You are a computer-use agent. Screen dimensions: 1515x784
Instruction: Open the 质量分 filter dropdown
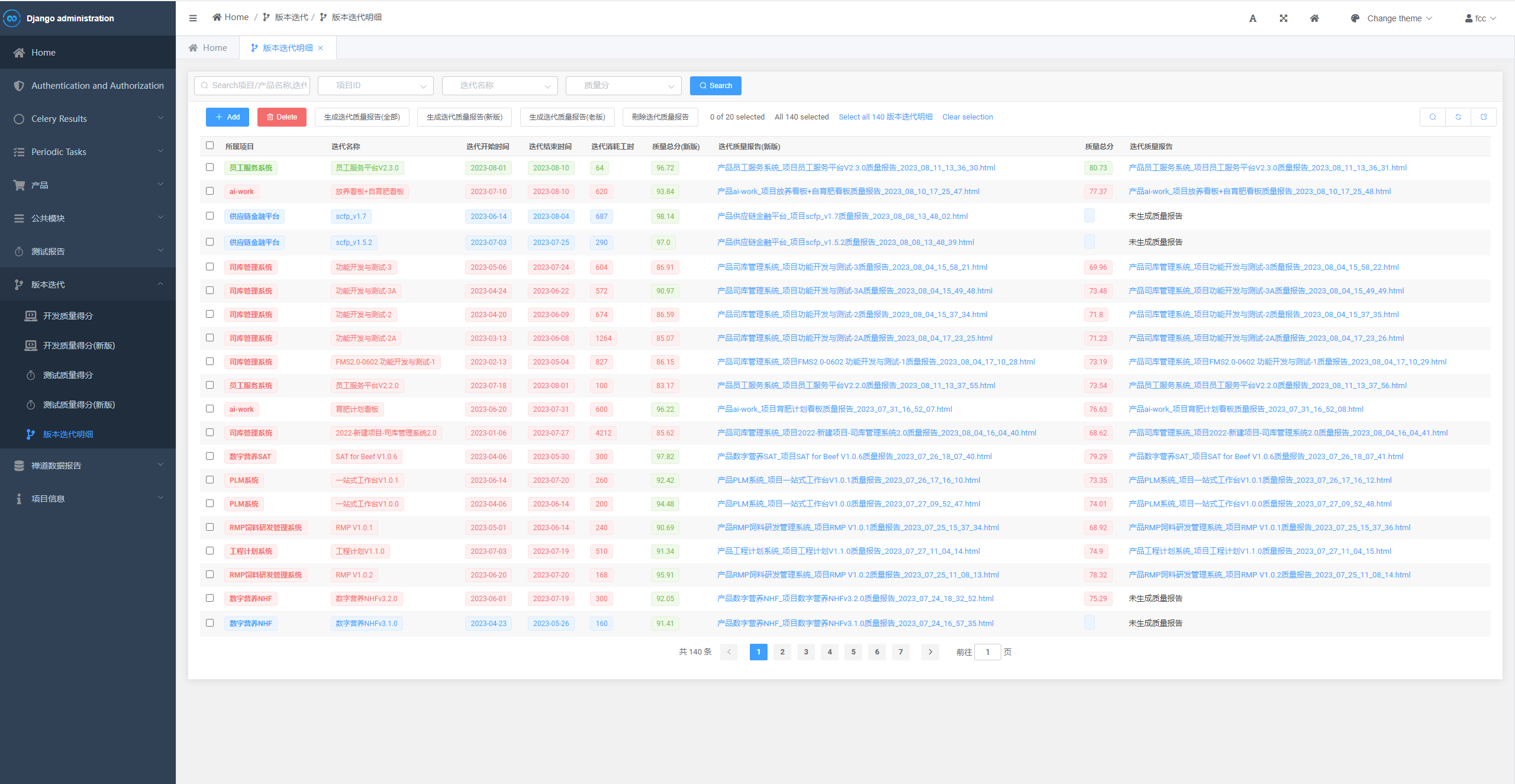624,86
